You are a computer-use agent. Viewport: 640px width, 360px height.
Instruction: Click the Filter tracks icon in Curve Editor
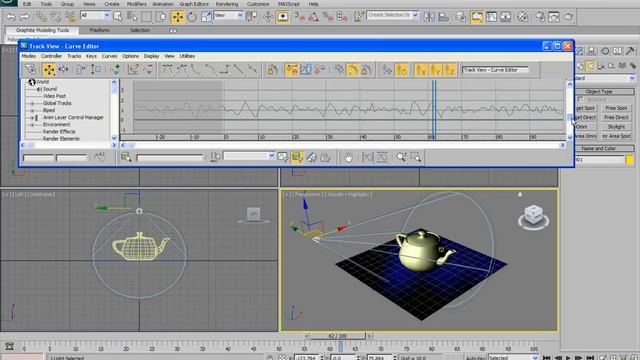30,70
